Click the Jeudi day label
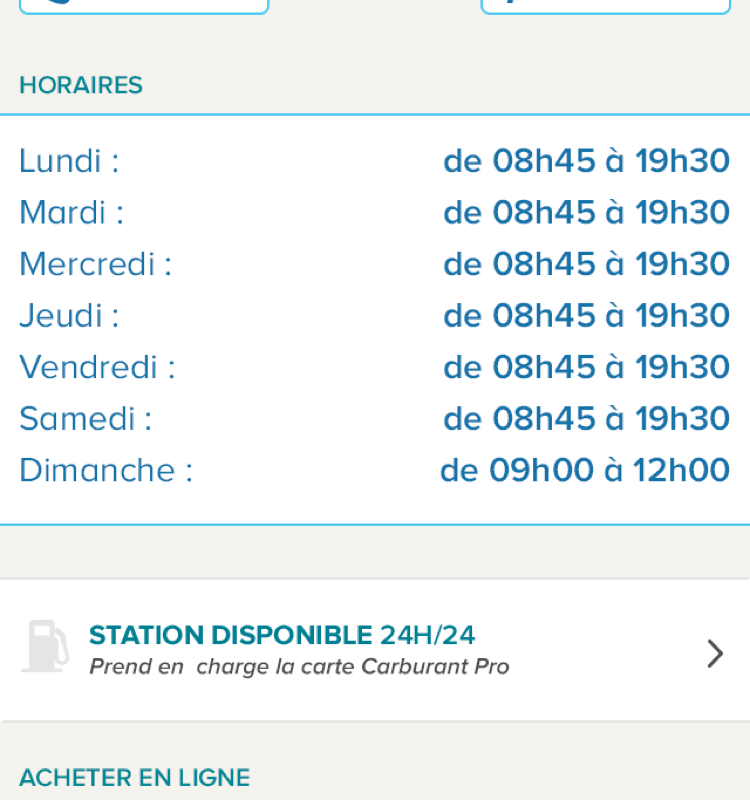The width and height of the screenshot is (750, 800). (69, 315)
